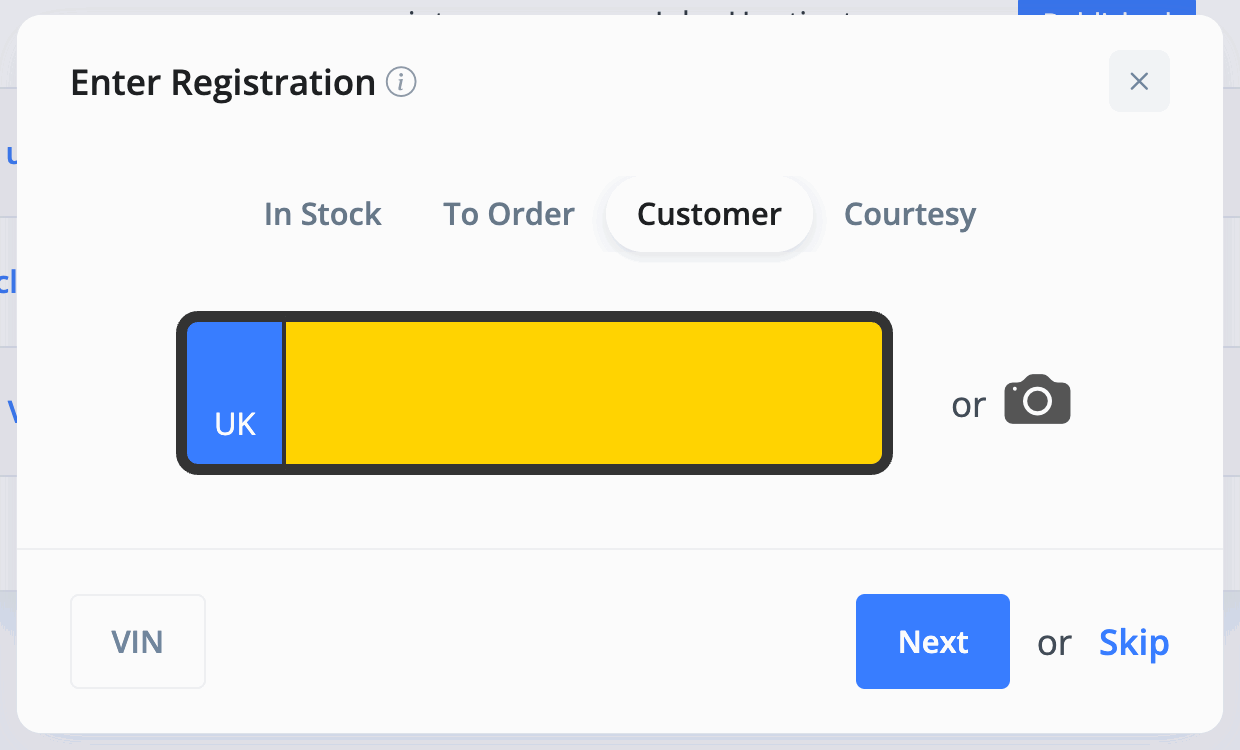Image resolution: width=1240 pixels, height=750 pixels.
Task: Skip the registration step
Action: coord(1134,642)
